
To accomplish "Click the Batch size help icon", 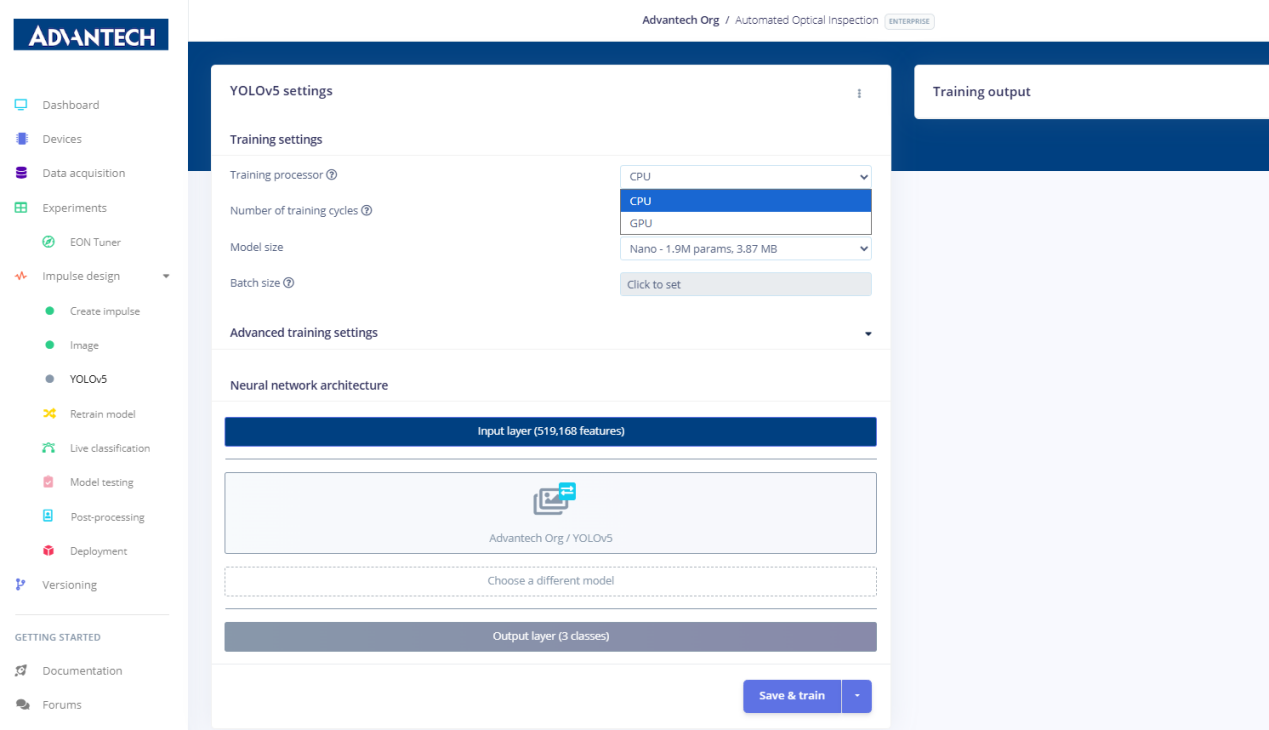I will pyautogui.click(x=289, y=283).
